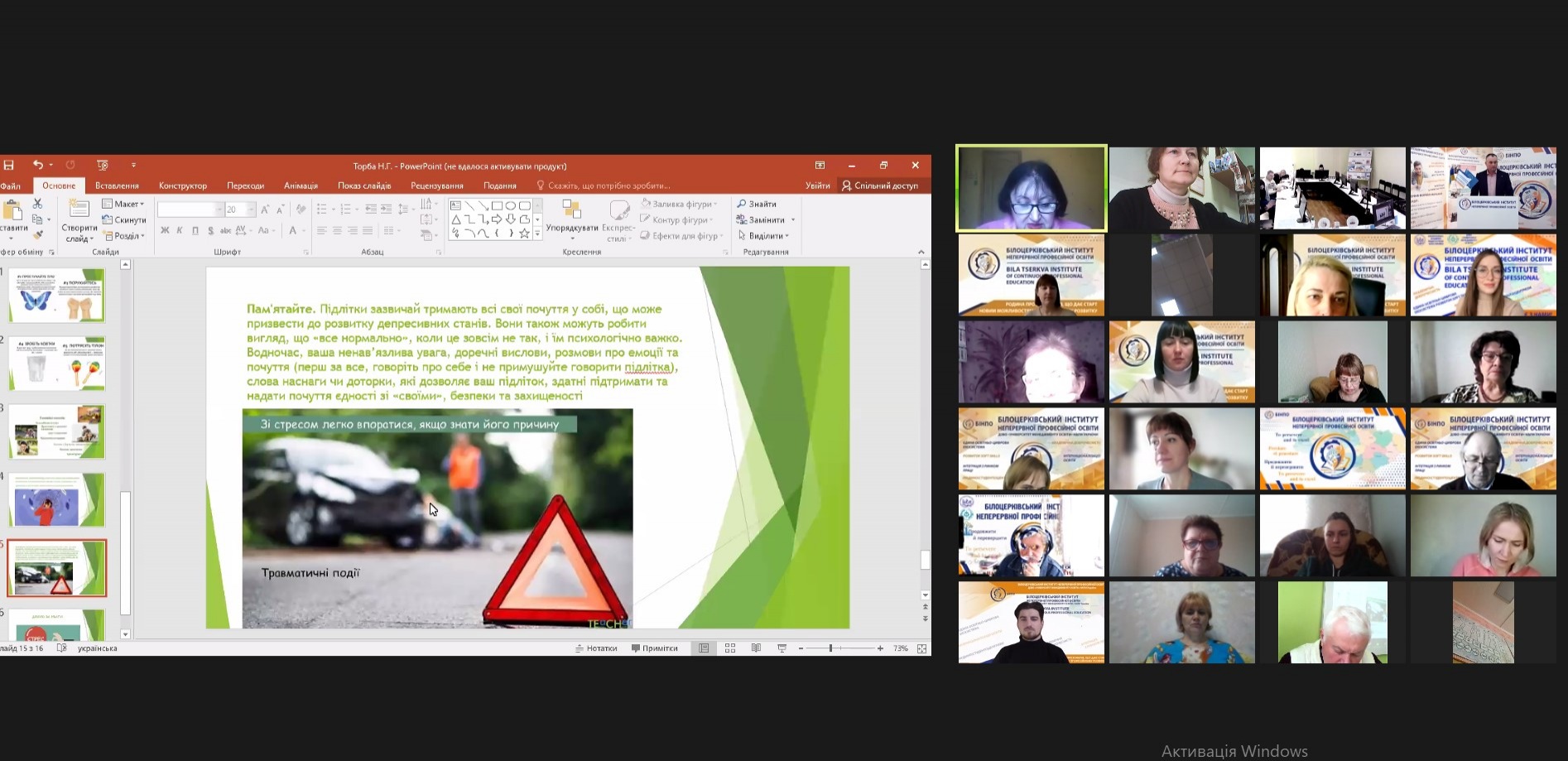Image resolution: width=1568 pixels, height=761 pixels.
Task: Toggle Normal view in status bar
Action: (704, 648)
